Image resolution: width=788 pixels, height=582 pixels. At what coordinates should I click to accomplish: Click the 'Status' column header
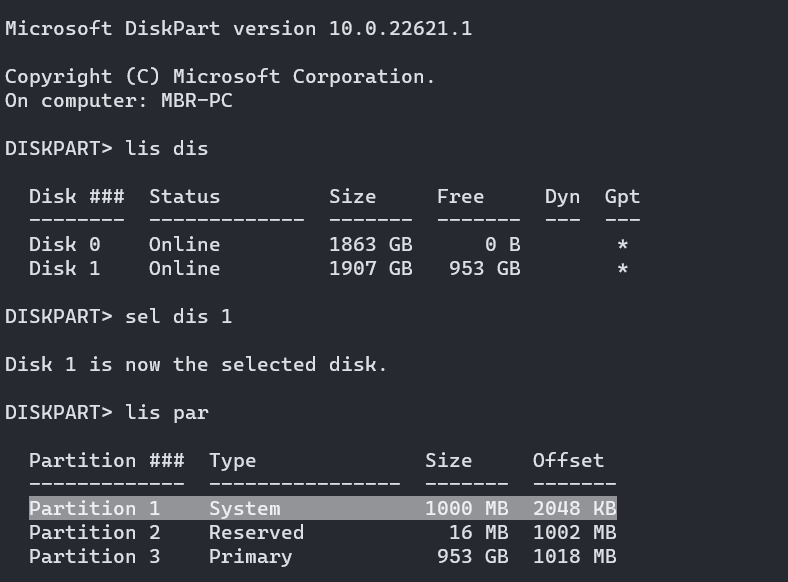pos(184,197)
